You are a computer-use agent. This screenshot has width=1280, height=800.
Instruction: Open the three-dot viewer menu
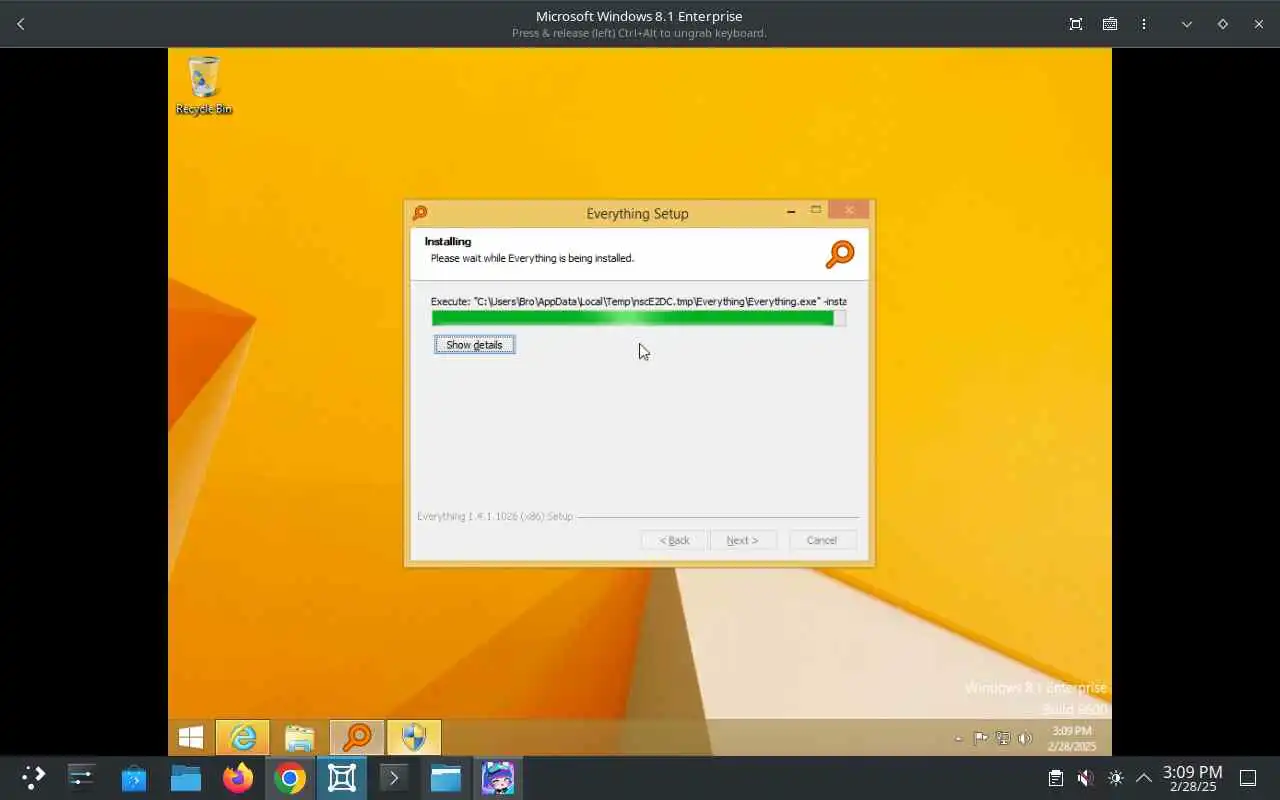[x=1144, y=24]
